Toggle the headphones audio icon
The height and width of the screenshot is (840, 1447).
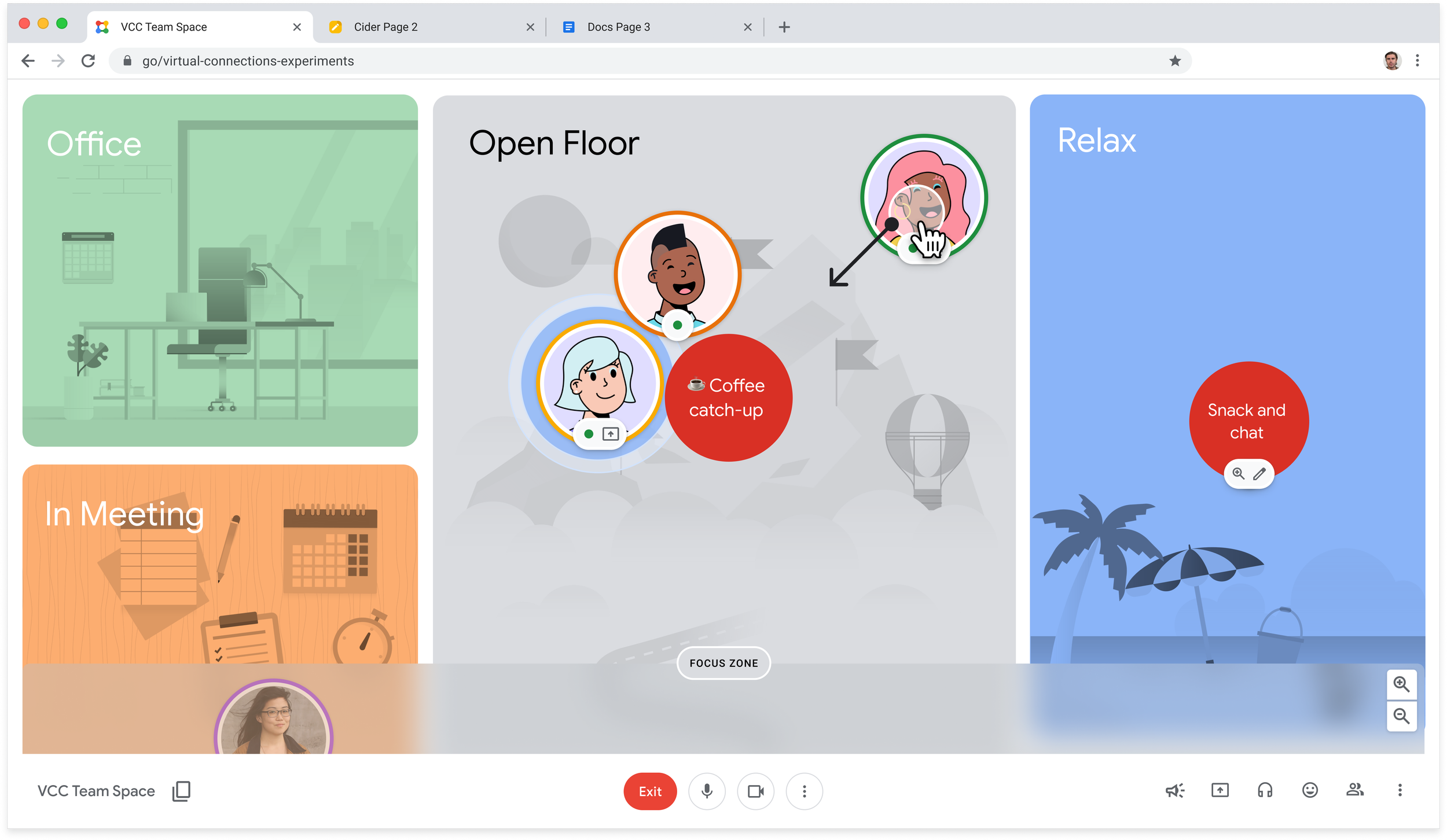1265,790
